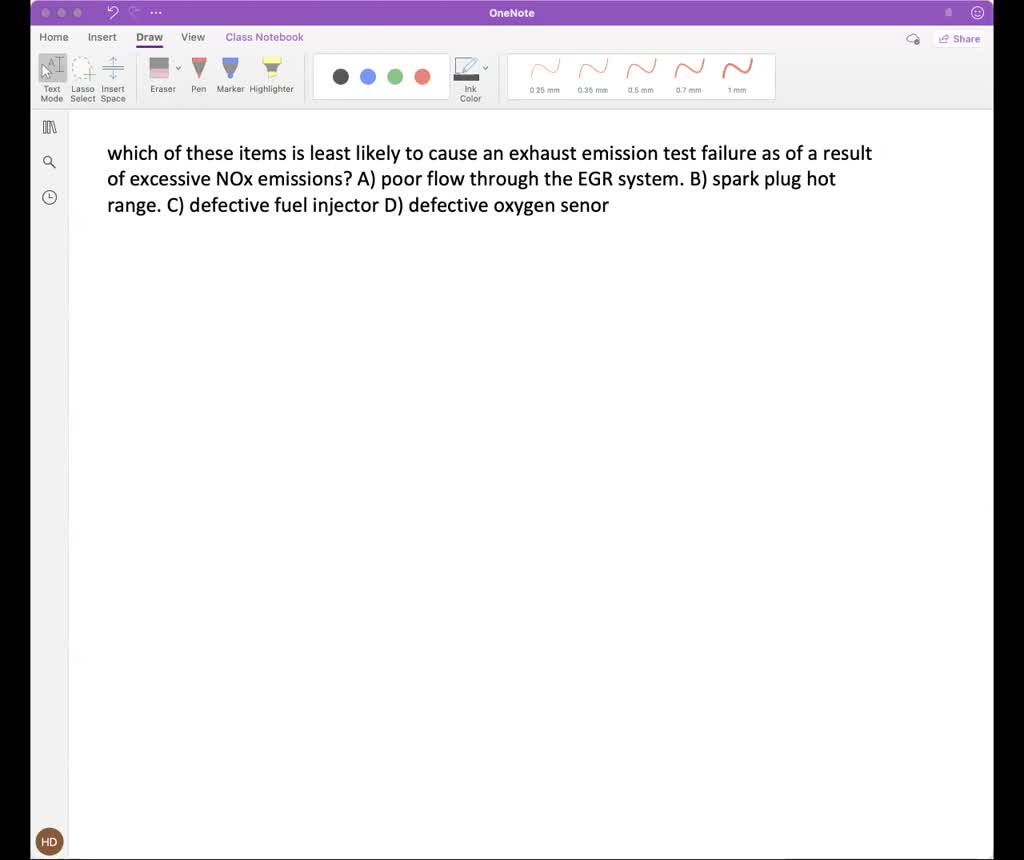1024x860 pixels.
Task: Select the Highlighter tool
Action: coord(271,74)
